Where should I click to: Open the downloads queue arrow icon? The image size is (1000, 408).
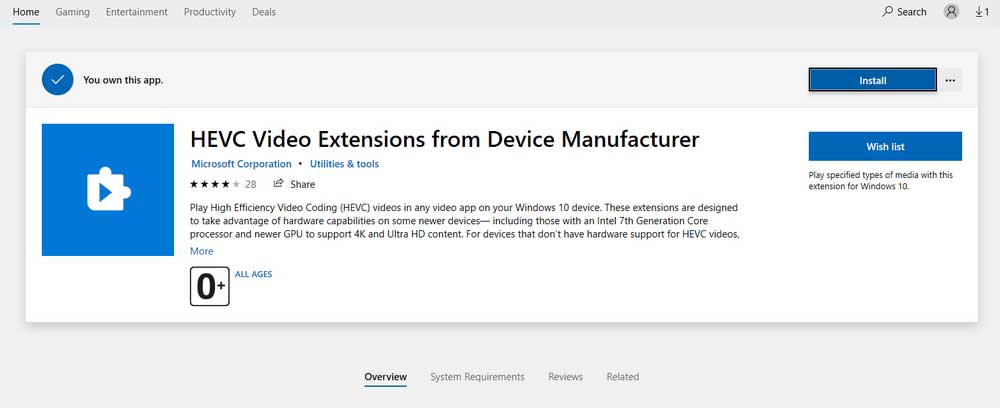982,11
